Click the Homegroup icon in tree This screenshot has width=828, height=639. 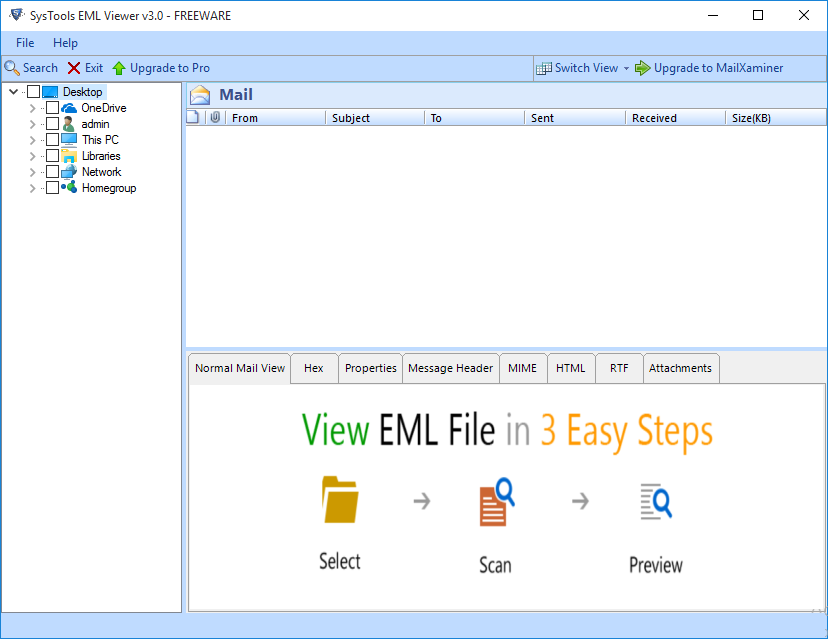[69, 187]
